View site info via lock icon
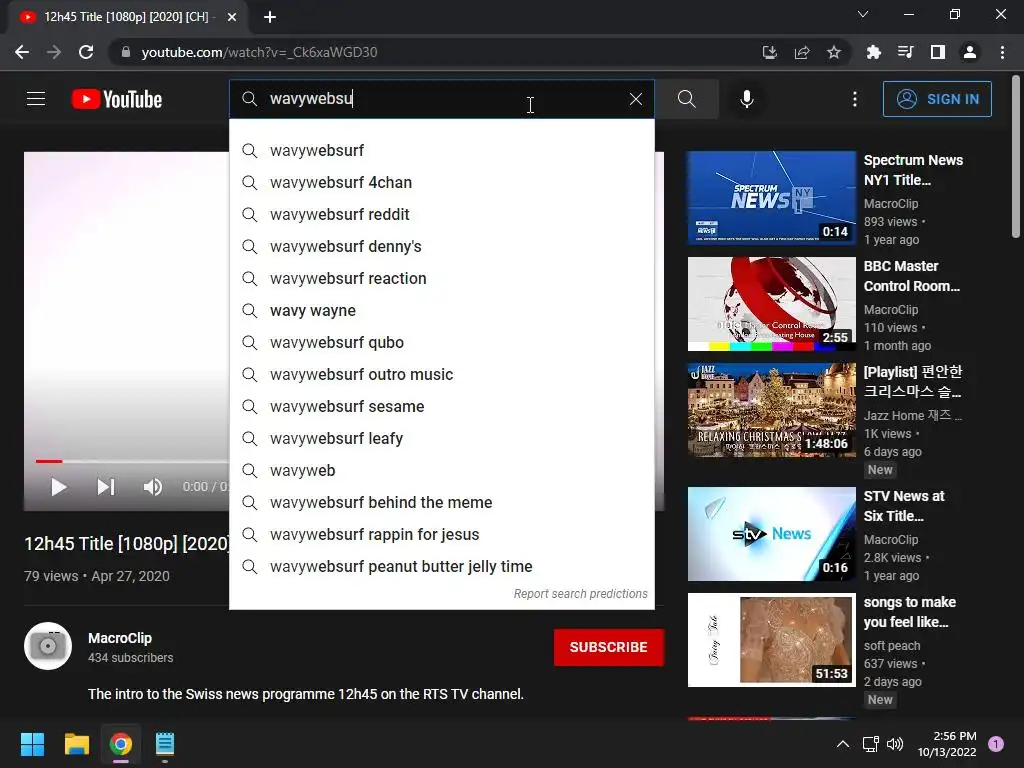 click(125, 52)
